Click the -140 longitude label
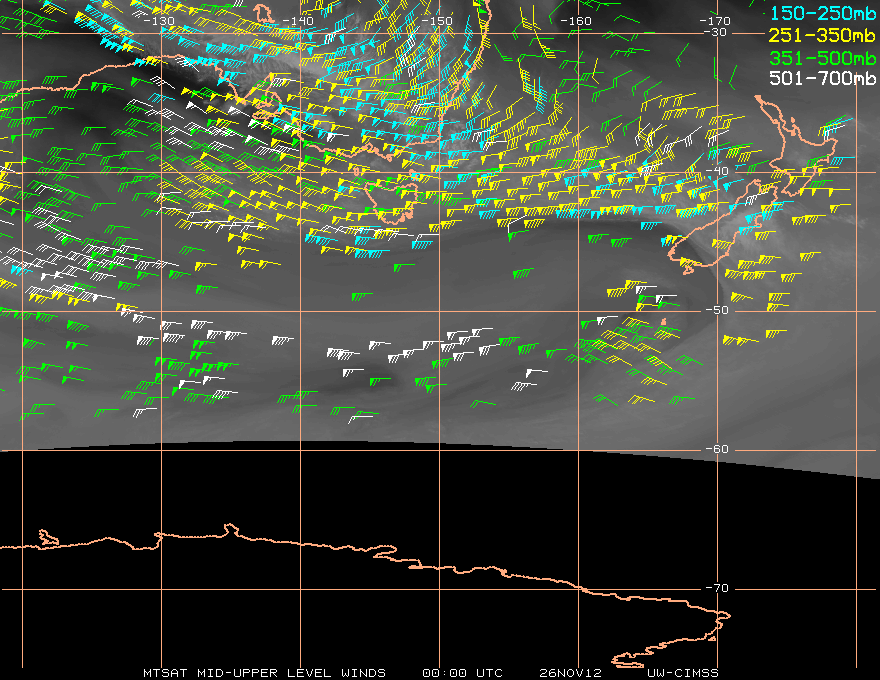 tap(298, 21)
